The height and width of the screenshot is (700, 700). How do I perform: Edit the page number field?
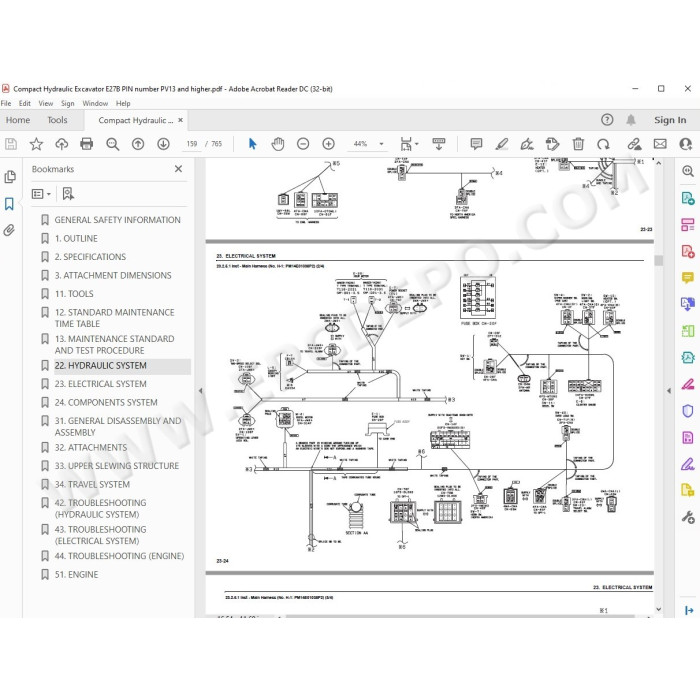192,144
